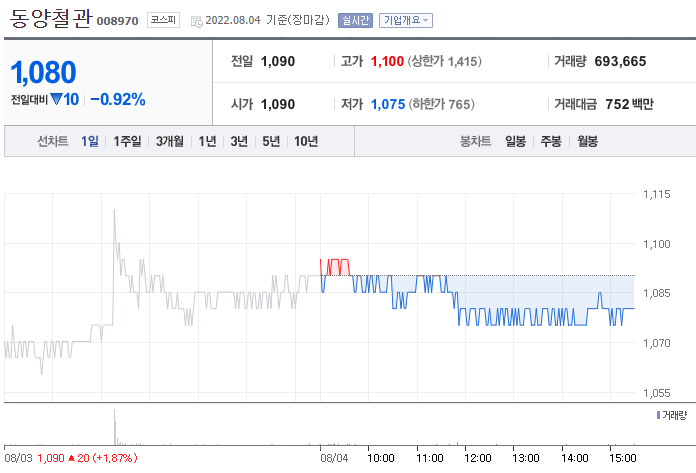Select the 월봉 candle chart

pyautogui.click(x=587, y=141)
